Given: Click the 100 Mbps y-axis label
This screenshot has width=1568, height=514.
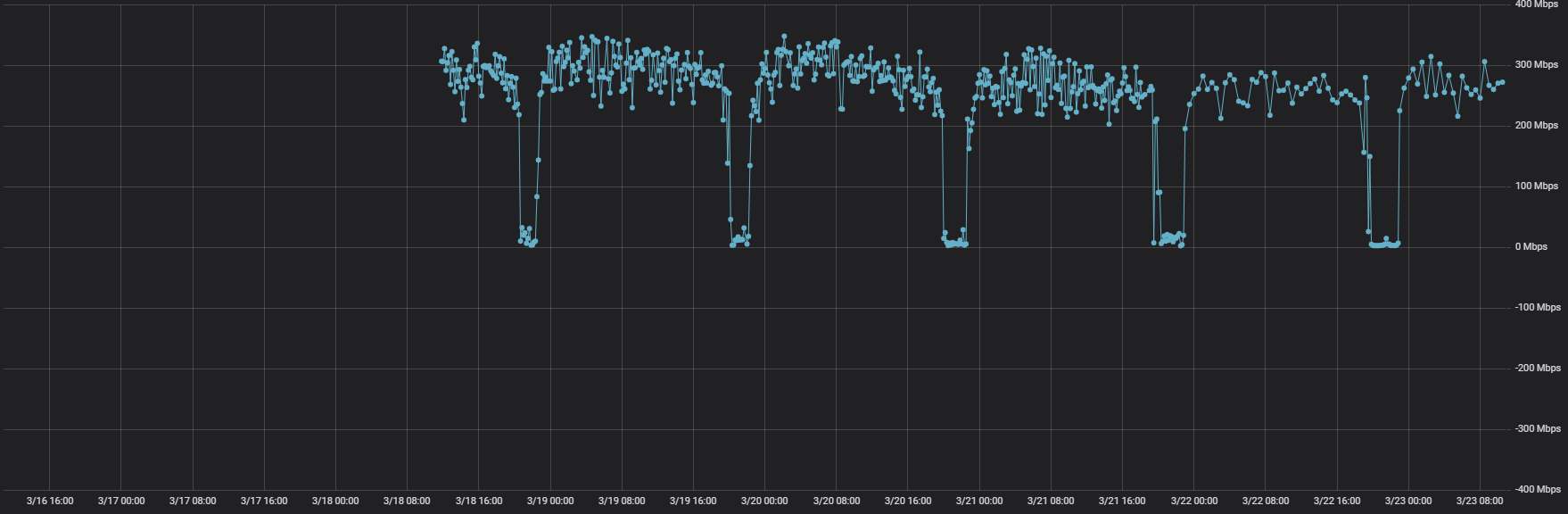Looking at the screenshot, I should pos(1537,186).
